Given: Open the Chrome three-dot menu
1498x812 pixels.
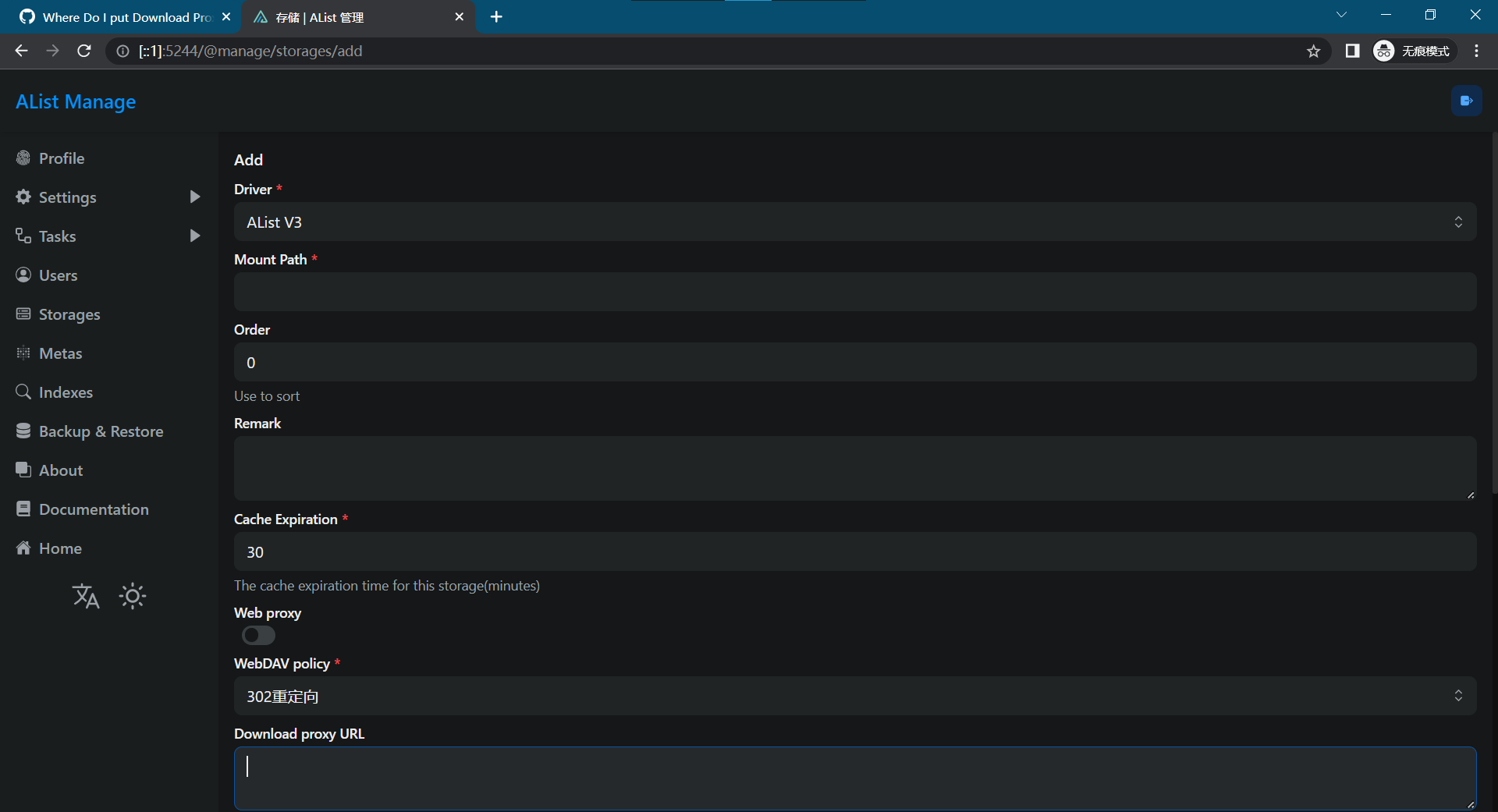Looking at the screenshot, I should point(1476,51).
